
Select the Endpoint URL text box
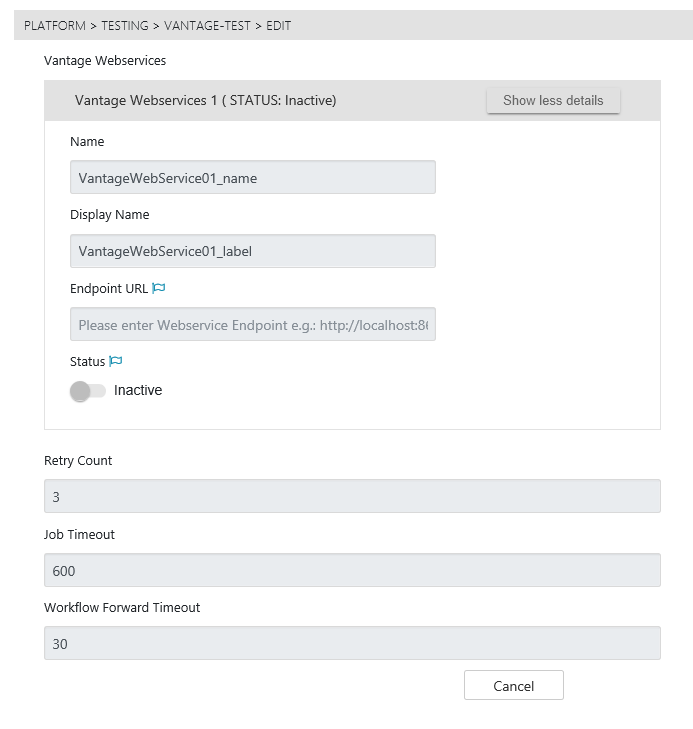tap(252, 325)
